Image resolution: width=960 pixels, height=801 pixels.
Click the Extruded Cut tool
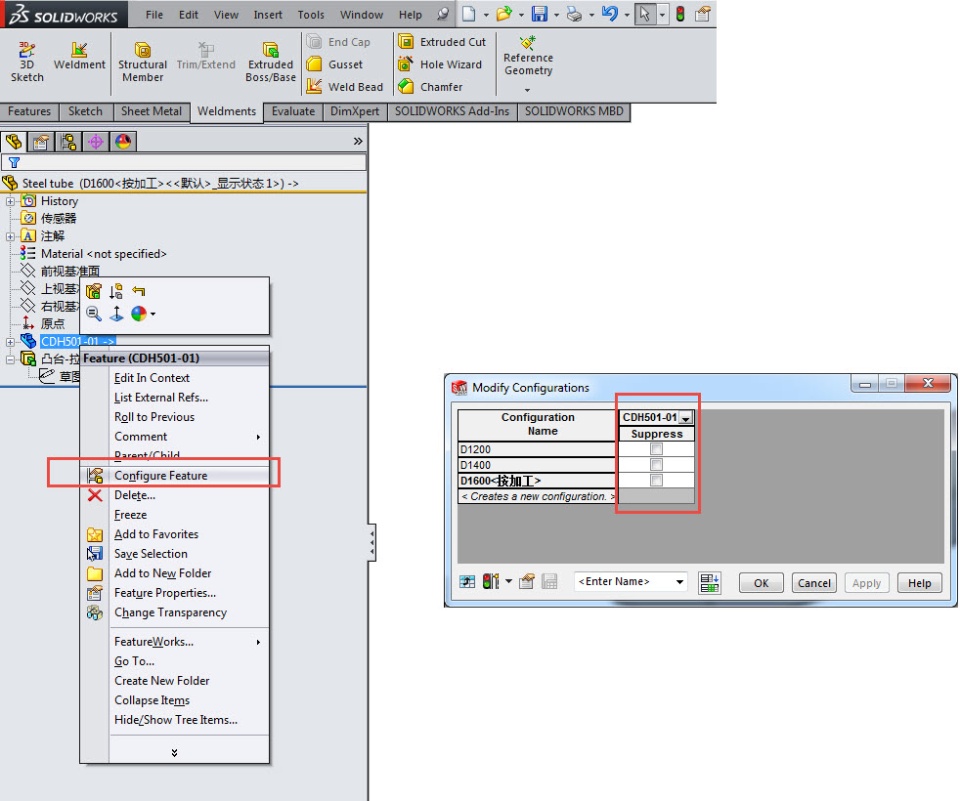tap(441, 42)
